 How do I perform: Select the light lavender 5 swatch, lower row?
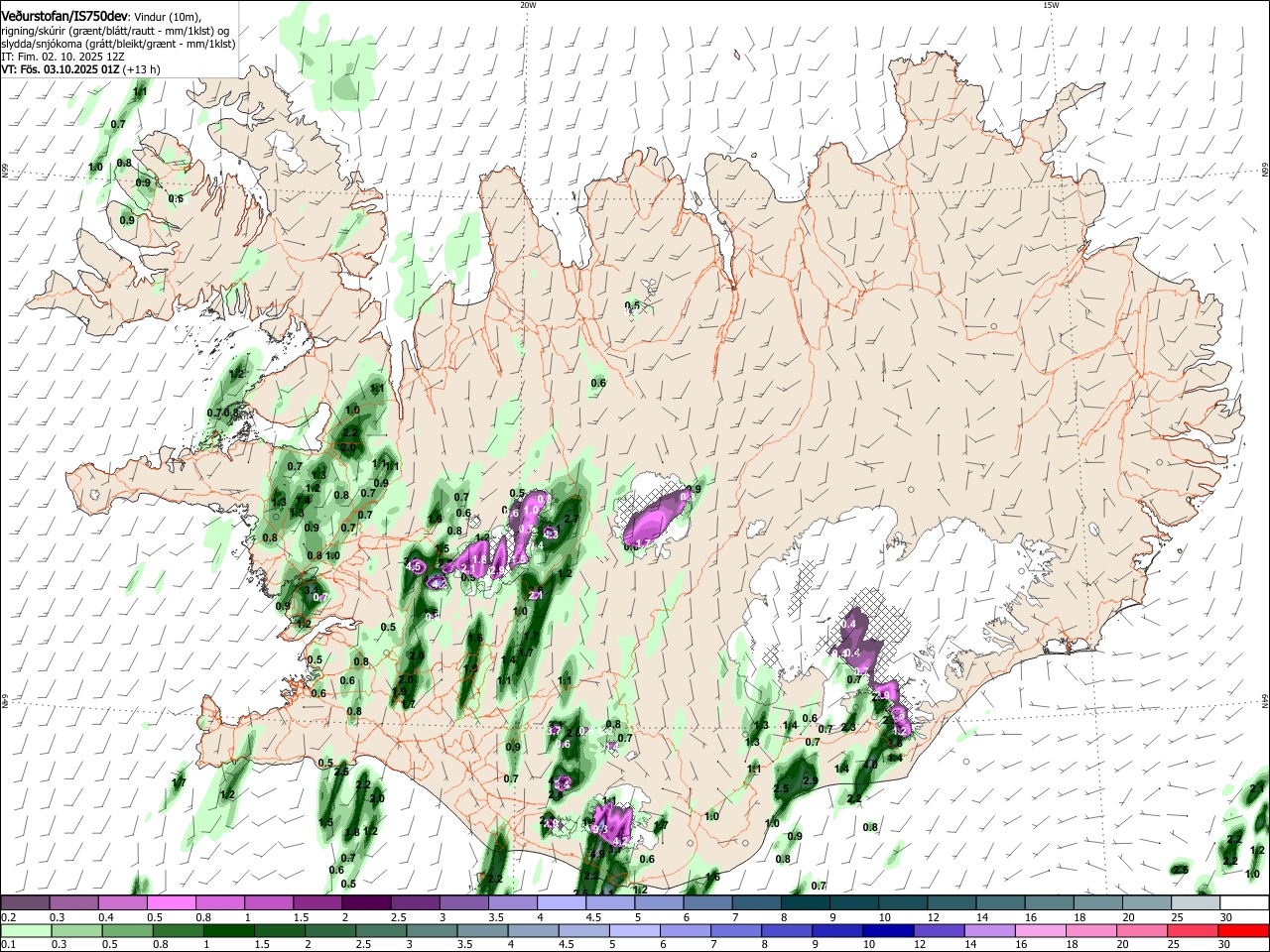[635, 930]
